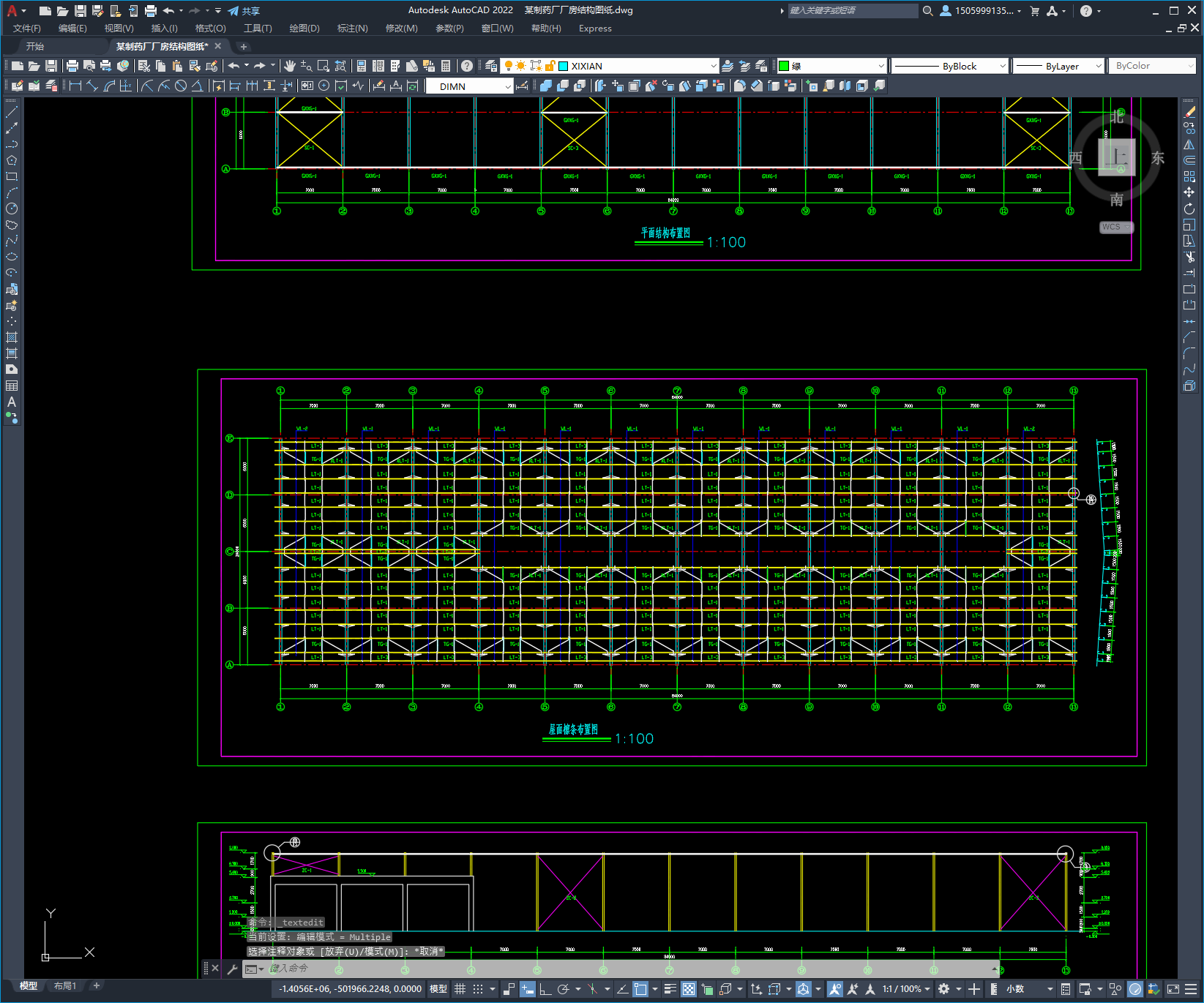The height and width of the screenshot is (1003, 1204).
Task: Click the 共享 share button
Action: [x=244, y=11]
